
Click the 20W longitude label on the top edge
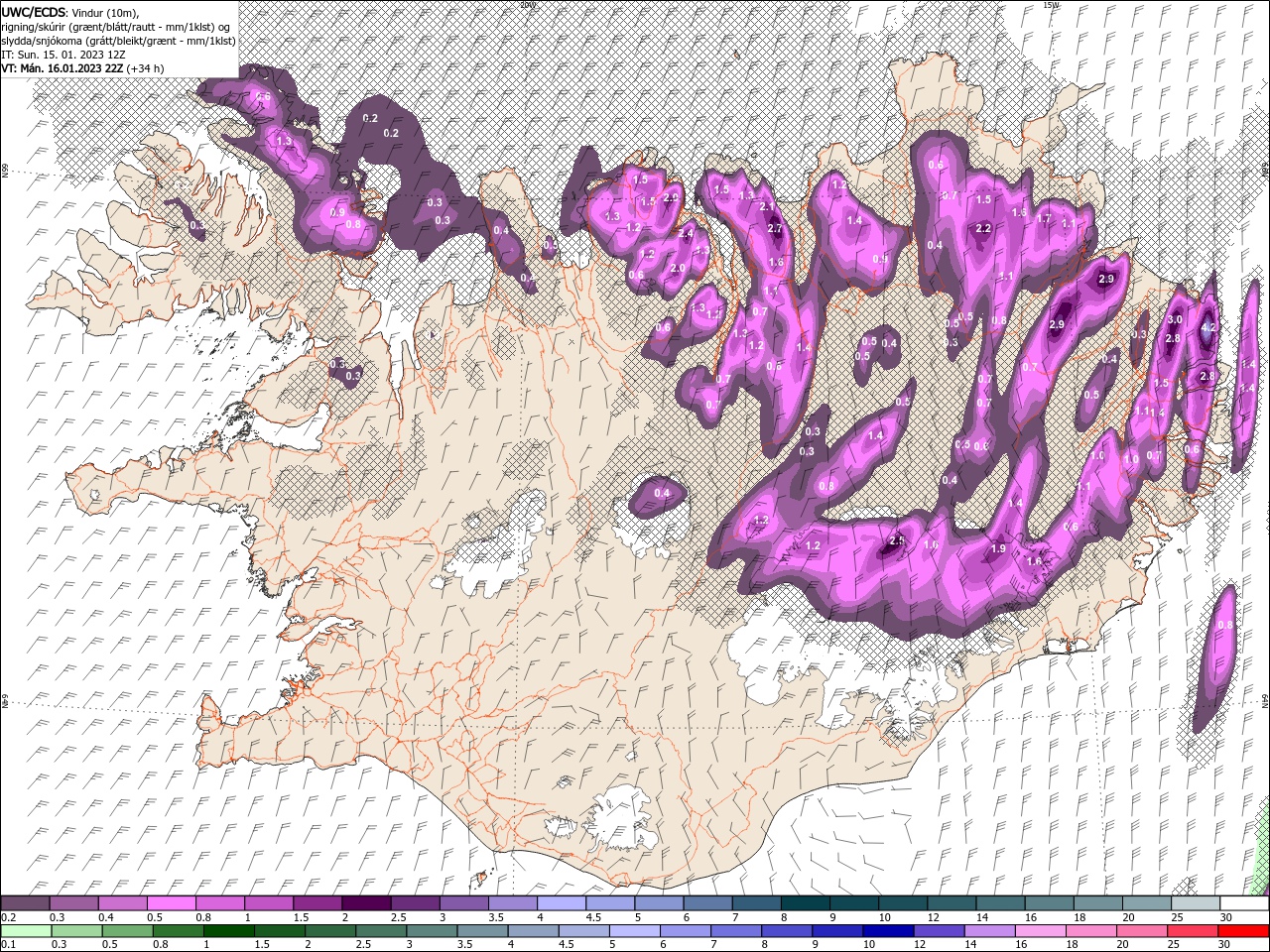pyautogui.click(x=528, y=5)
